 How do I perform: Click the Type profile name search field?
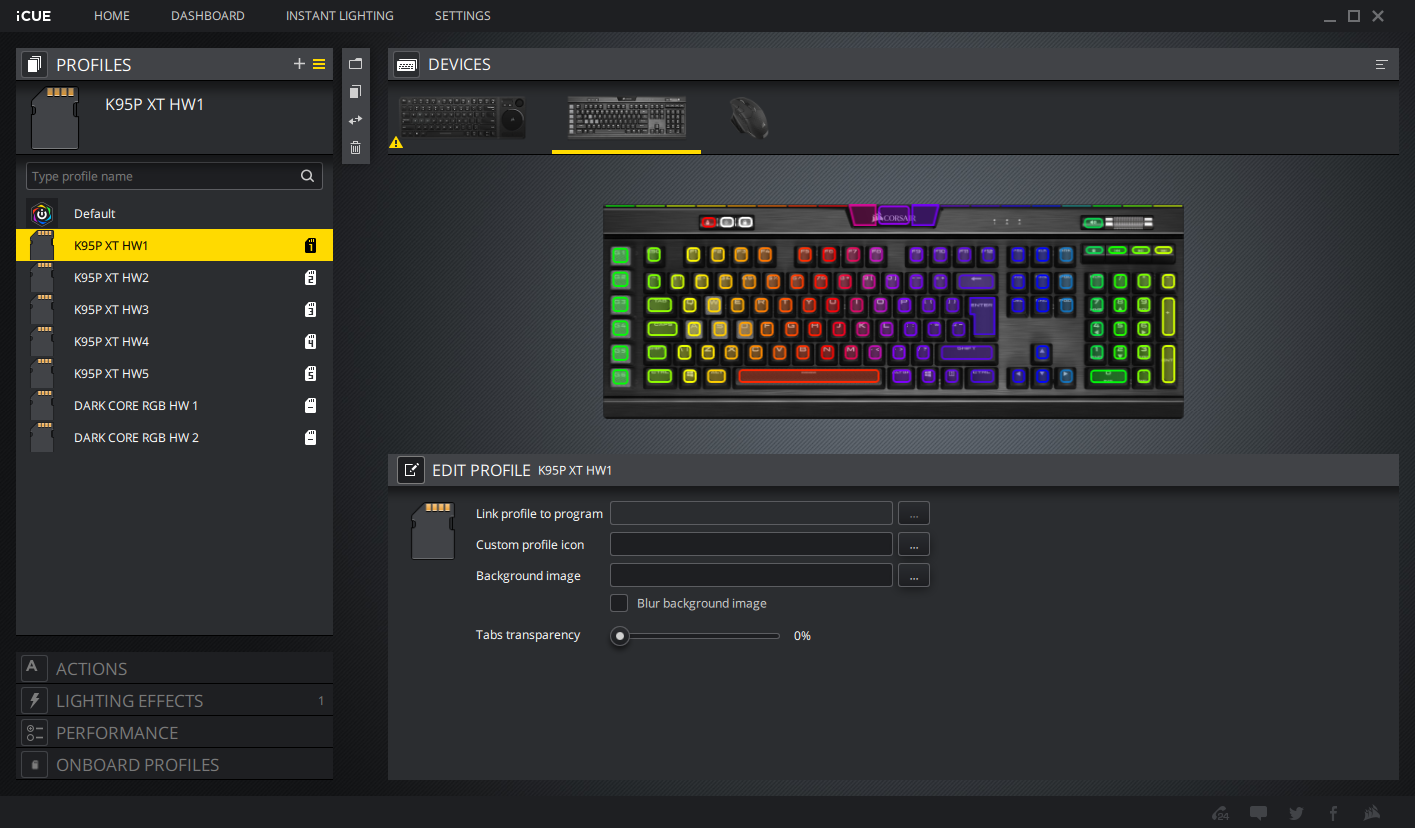pos(174,176)
